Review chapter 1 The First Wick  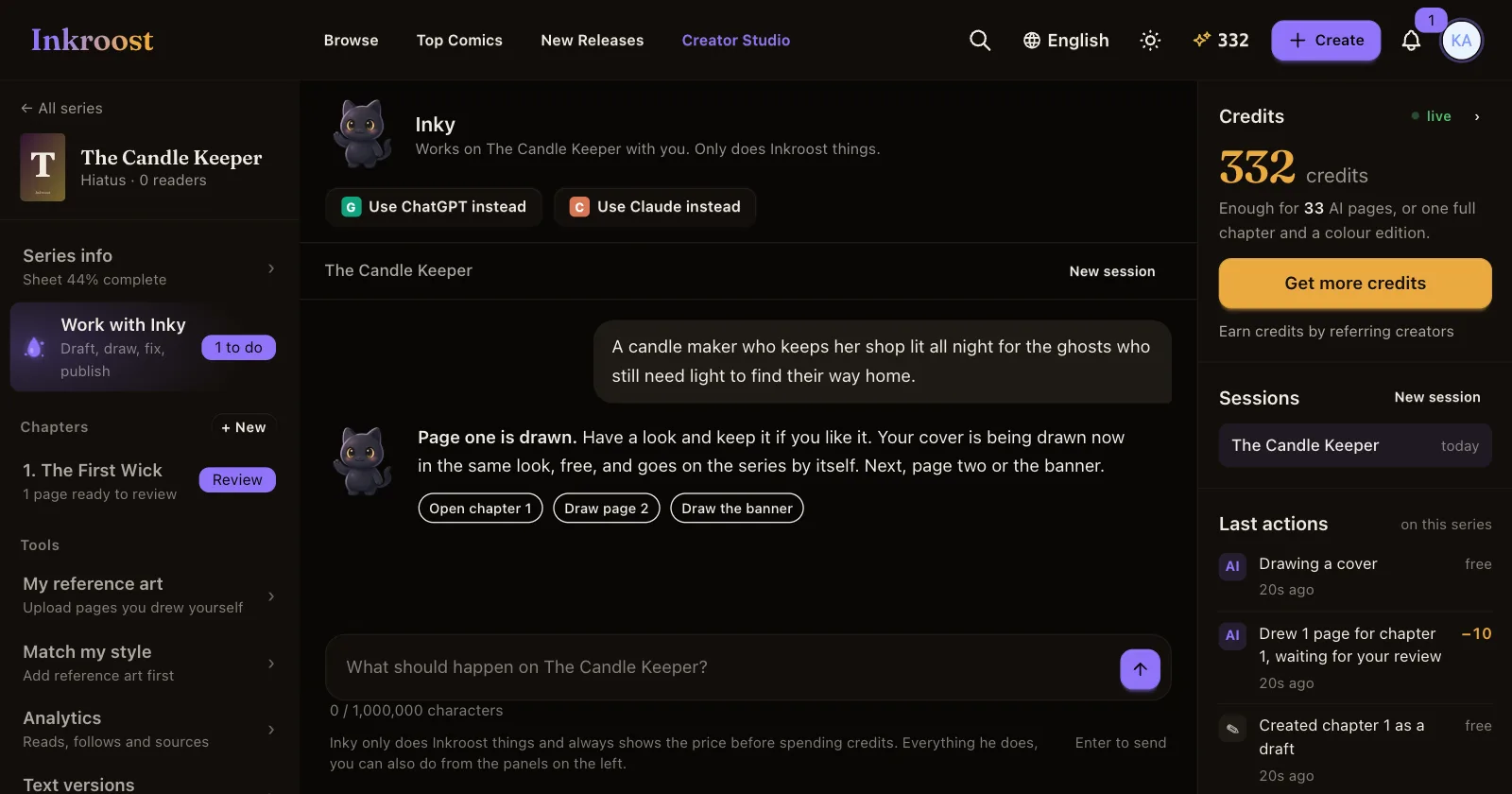point(237,480)
